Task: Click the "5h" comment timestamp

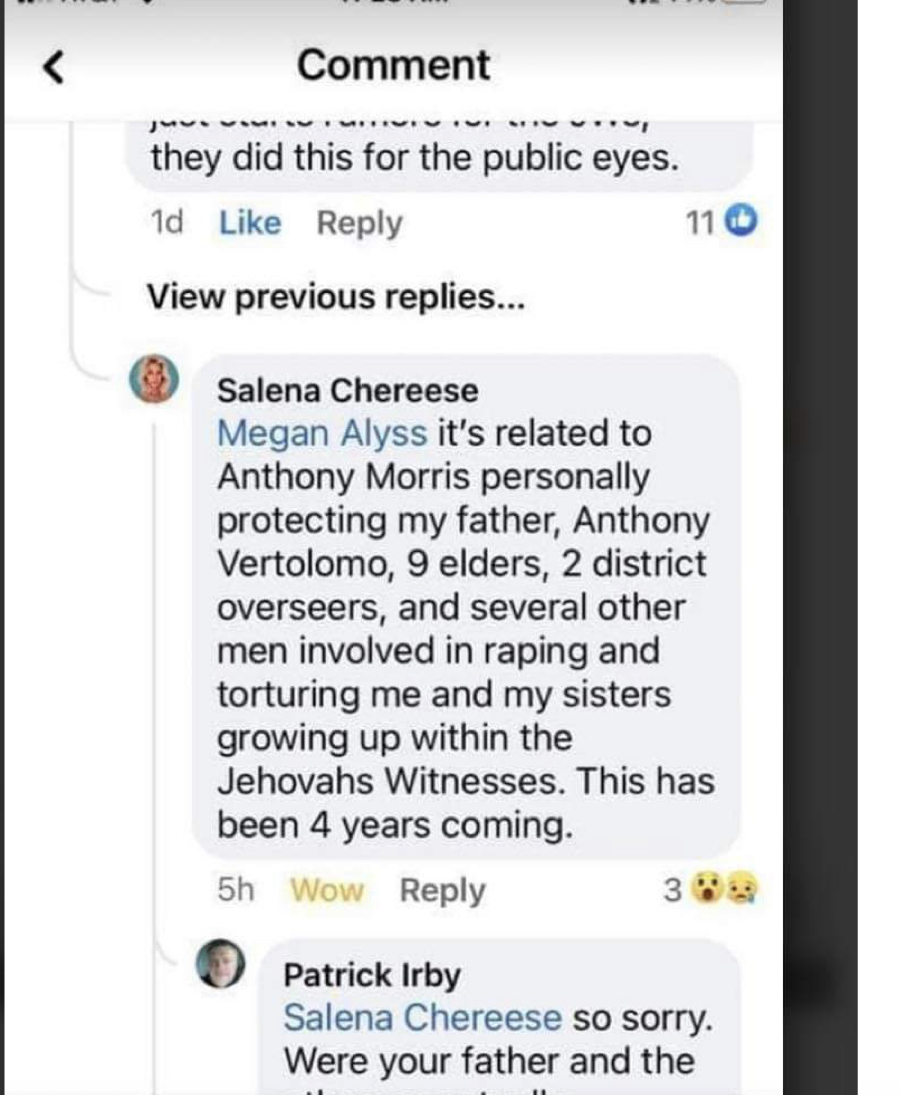Action: tap(236, 889)
